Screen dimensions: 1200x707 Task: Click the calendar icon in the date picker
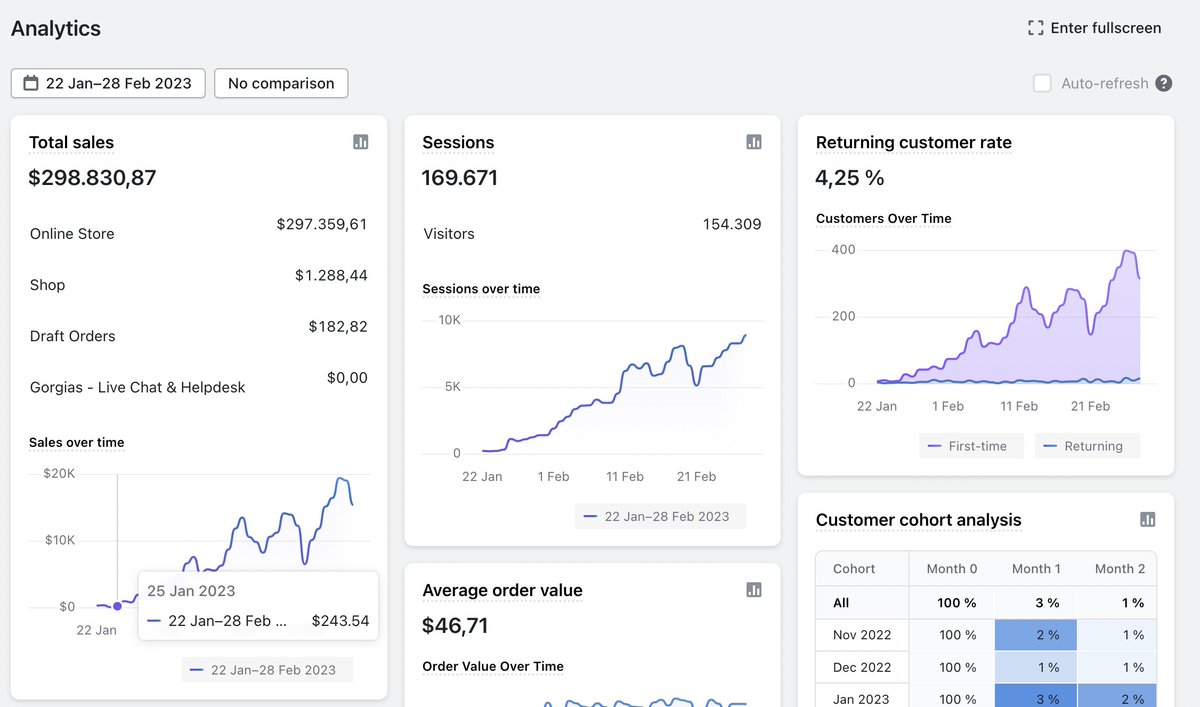(x=28, y=83)
